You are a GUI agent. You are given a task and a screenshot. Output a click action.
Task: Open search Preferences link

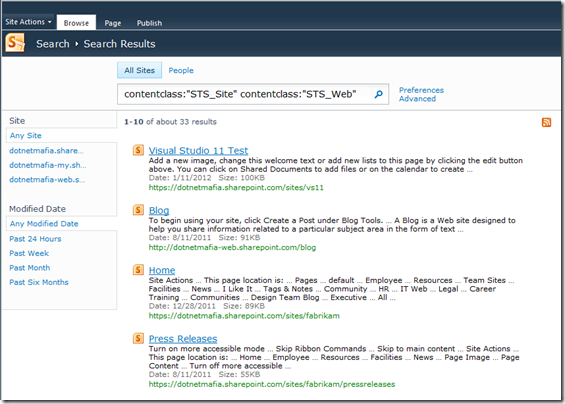[x=421, y=90]
